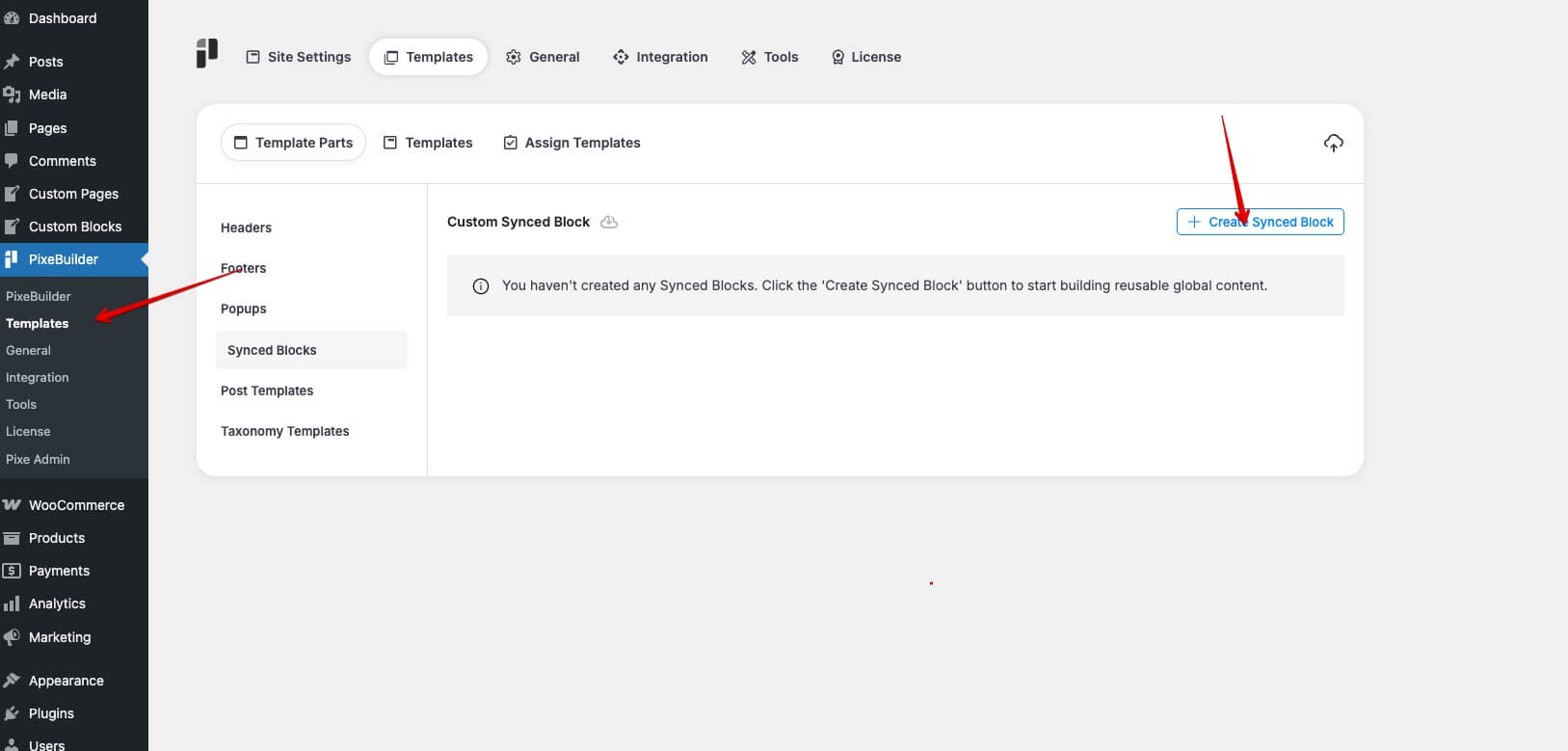Open the PixeBuilder main sidebar item
The width and height of the screenshot is (1568, 751).
click(x=74, y=259)
